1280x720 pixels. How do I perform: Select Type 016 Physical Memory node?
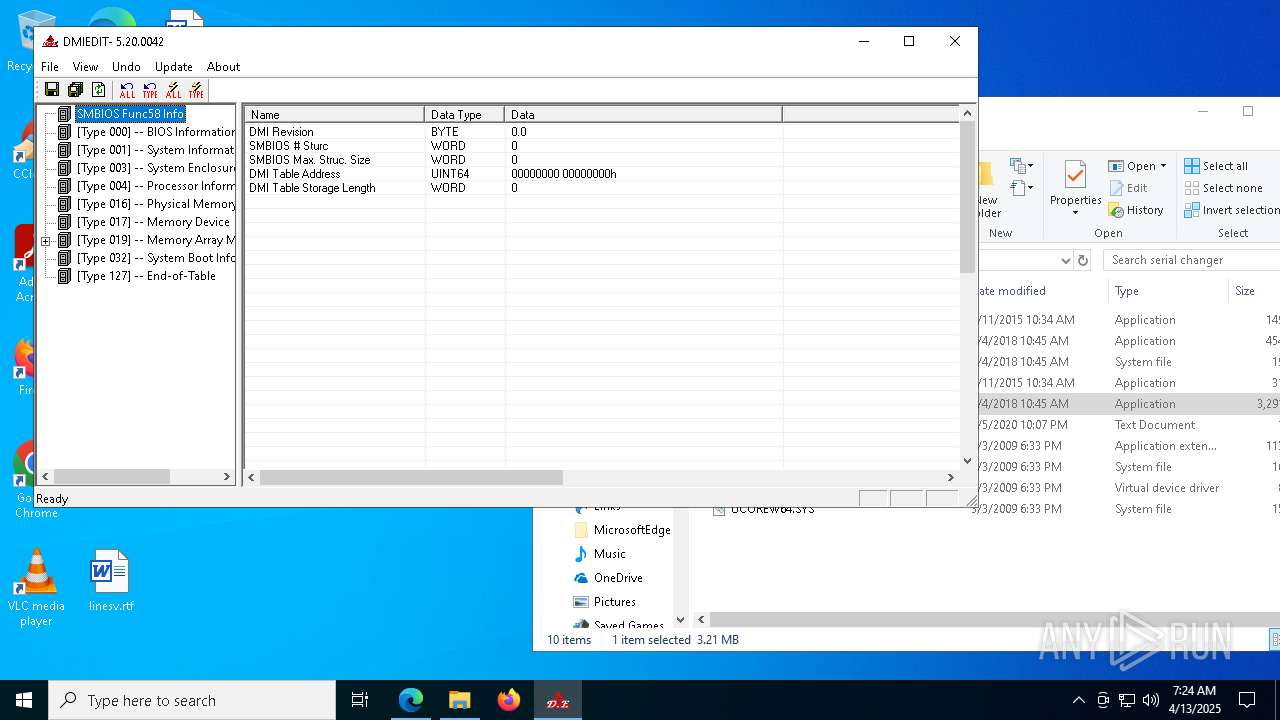pyautogui.click(x=155, y=204)
